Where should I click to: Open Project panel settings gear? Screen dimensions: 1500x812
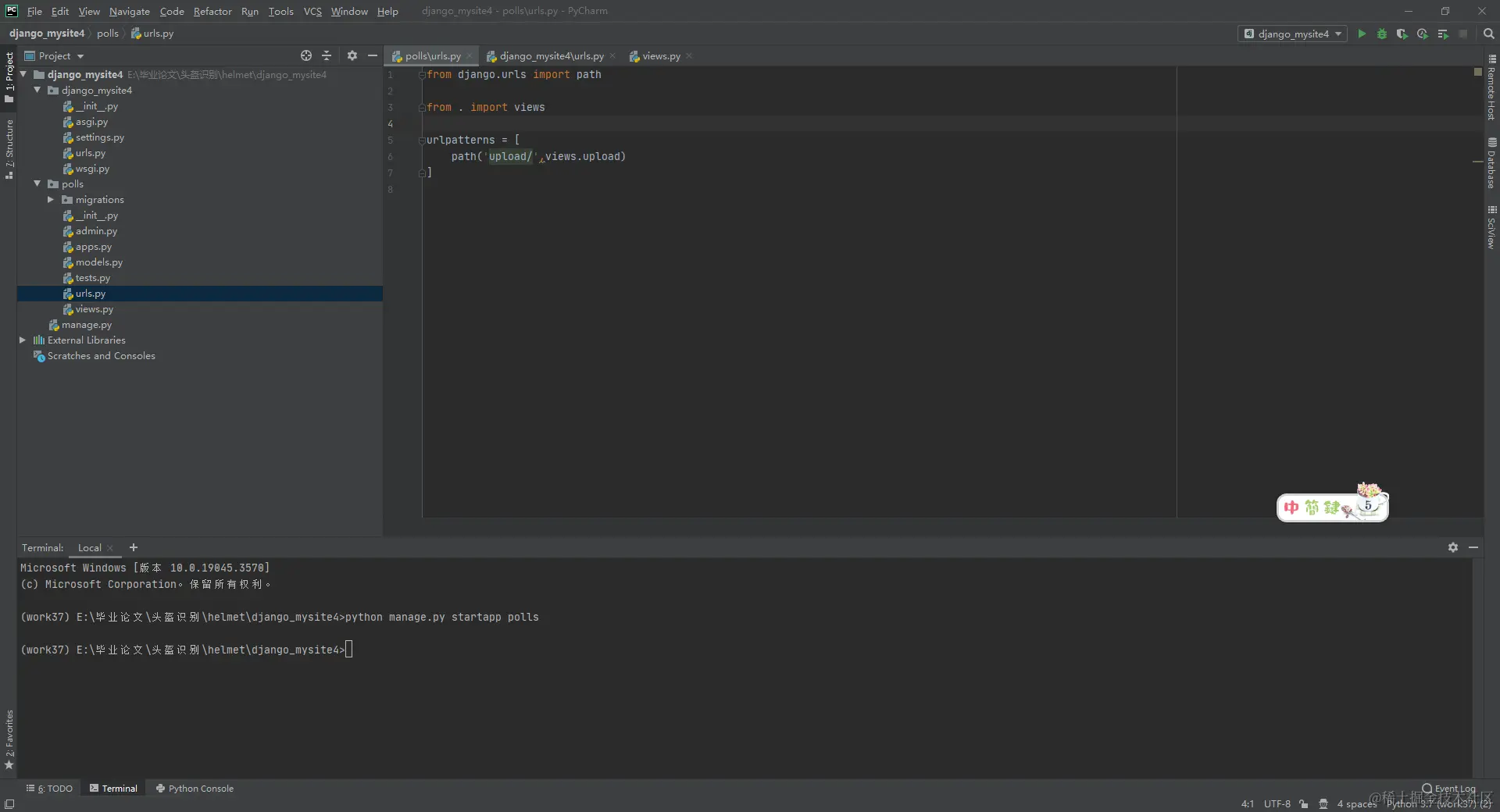pos(352,55)
